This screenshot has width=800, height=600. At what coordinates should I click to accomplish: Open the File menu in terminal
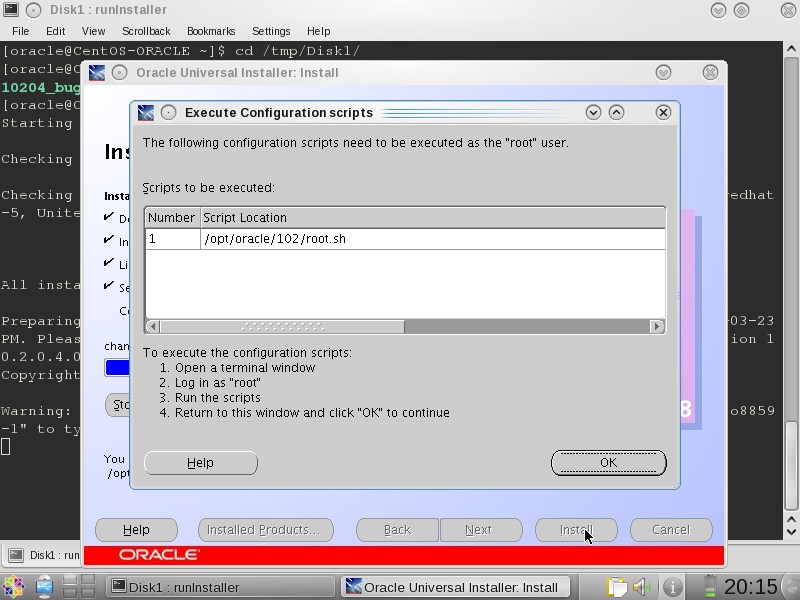(x=20, y=31)
